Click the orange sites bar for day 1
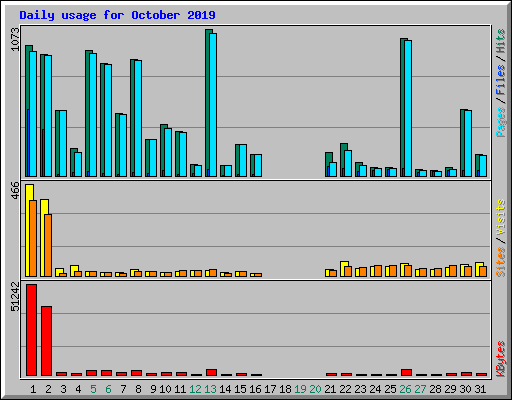 (33, 238)
